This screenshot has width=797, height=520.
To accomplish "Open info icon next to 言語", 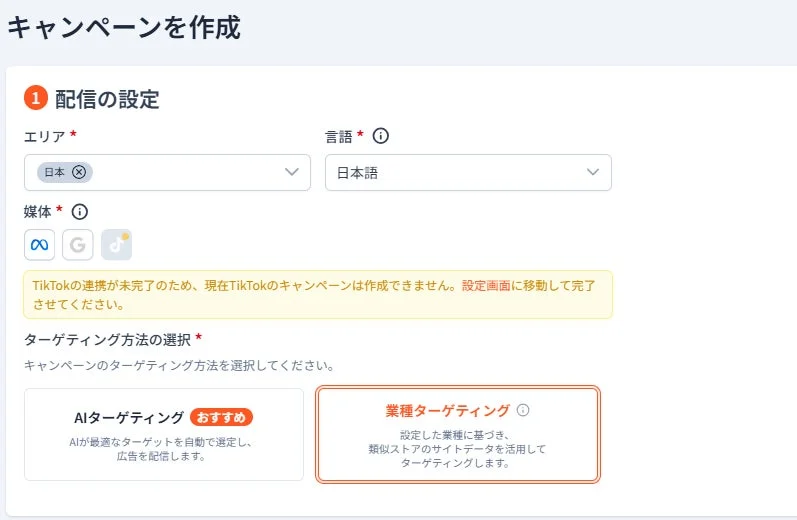I will click(x=381, y=136).
